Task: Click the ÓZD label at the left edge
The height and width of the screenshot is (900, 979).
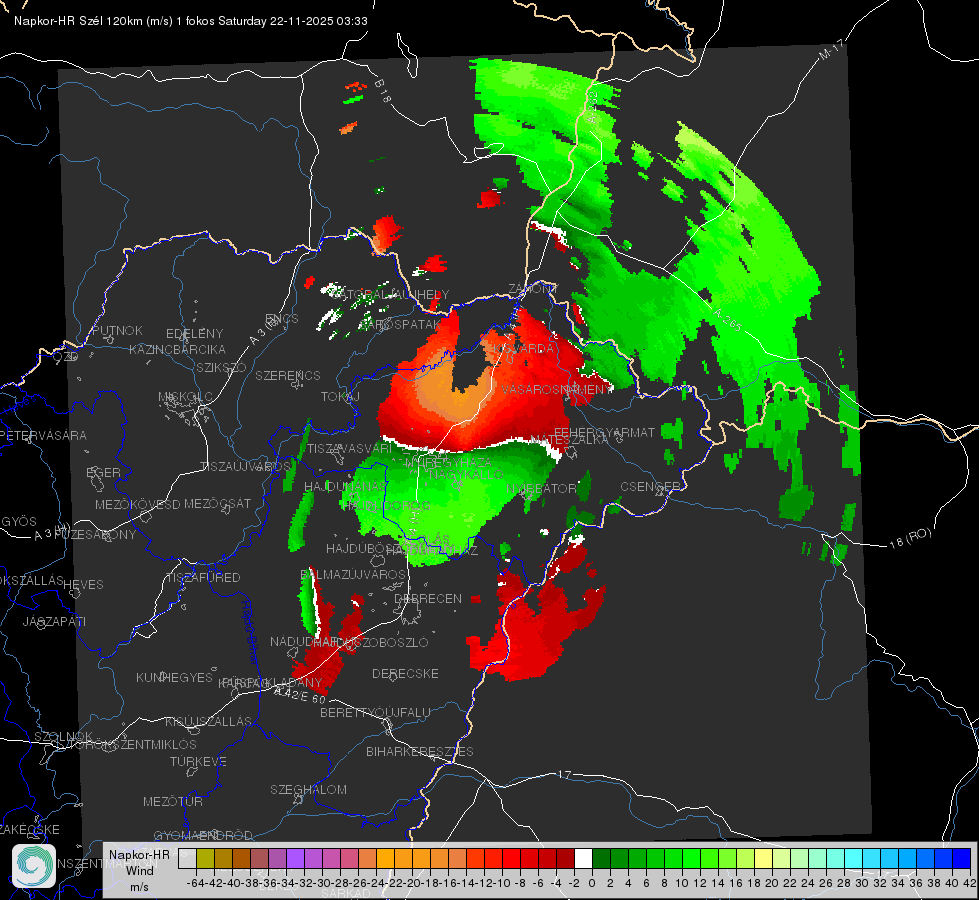Action: [x=66, y=357]
